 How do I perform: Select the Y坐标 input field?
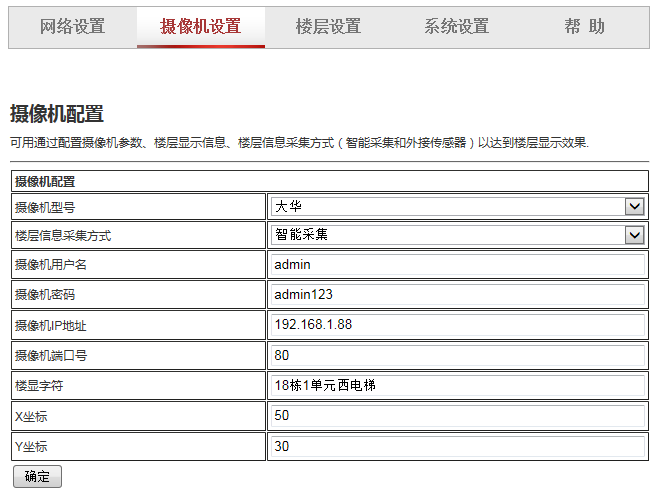coord(458,446)
